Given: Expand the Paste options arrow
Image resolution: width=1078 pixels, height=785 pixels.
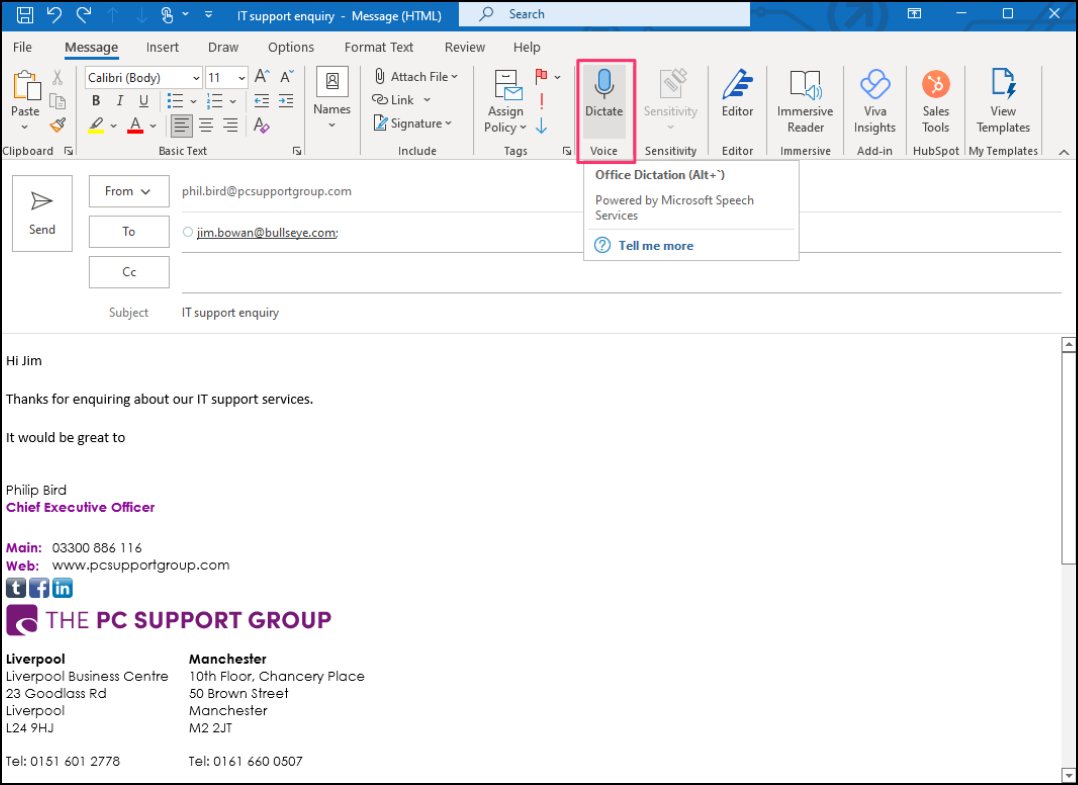Looking at the screenshot, I should pos(25,127).
